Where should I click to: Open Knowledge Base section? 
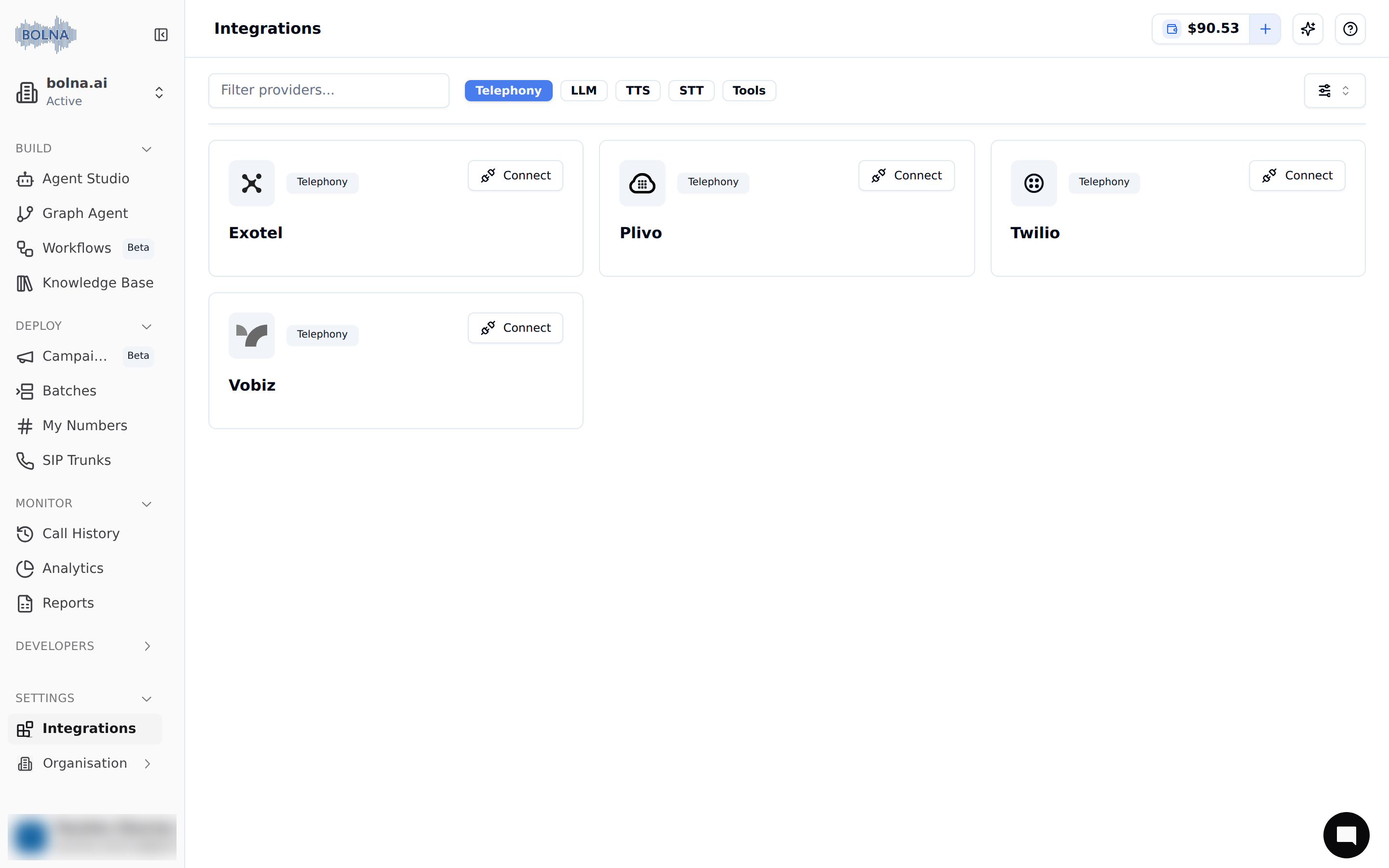(85, 283)
